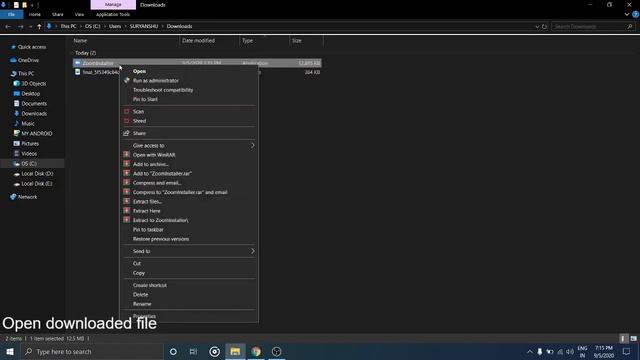Click the search magnifier icon
Image resolution: width=640 pixels, height=360 pixels.
pos(630,27)
